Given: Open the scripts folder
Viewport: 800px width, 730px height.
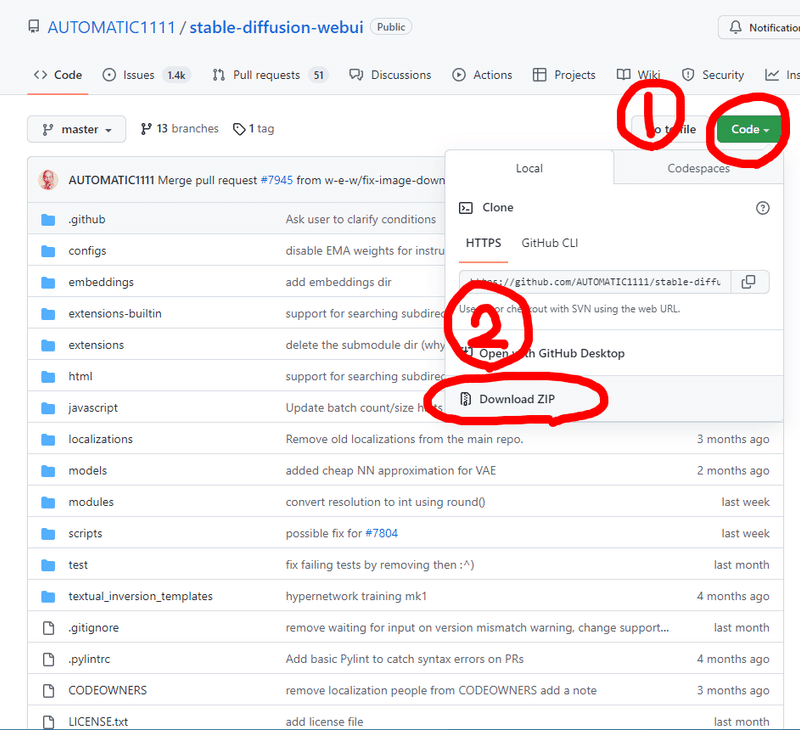Looking at the screenshot, I should point(85,533).
